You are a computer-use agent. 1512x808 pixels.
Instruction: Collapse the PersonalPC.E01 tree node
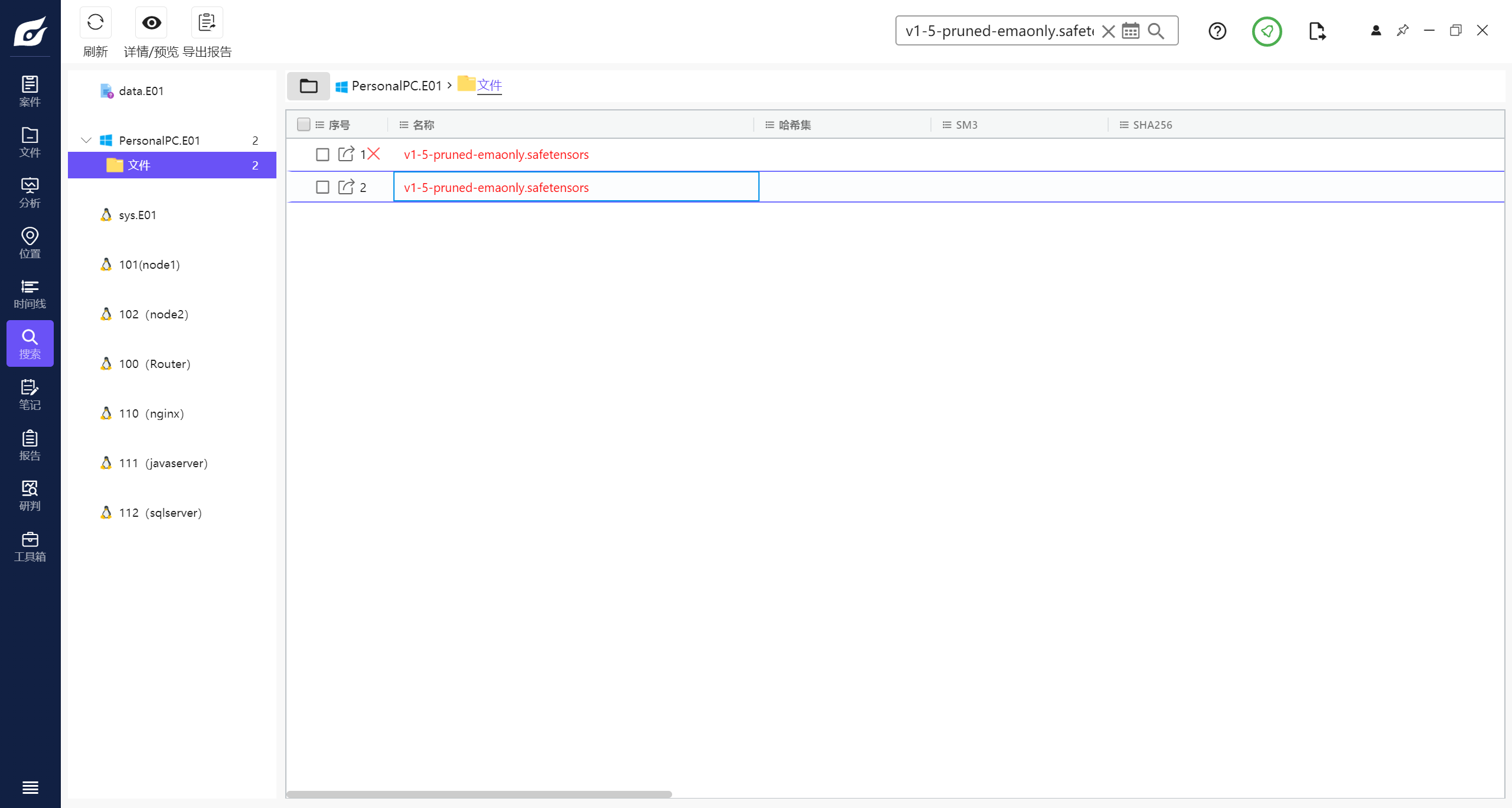click(86, 141)
